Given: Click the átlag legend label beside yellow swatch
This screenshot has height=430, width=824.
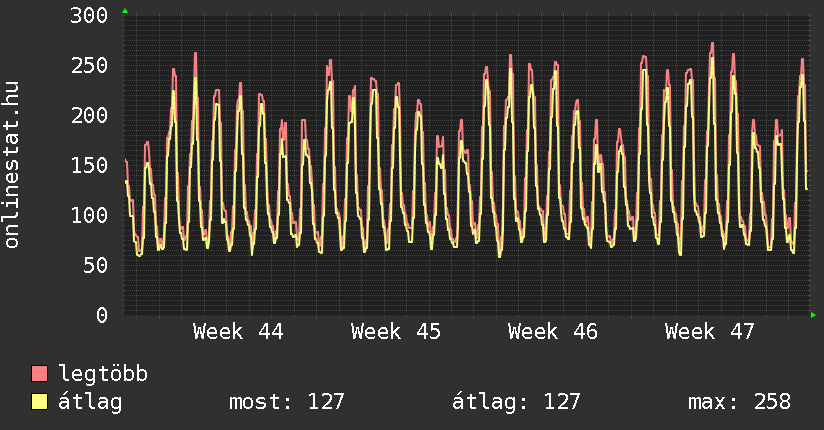Looking at the screenshot, I should (x=90, y=402).
